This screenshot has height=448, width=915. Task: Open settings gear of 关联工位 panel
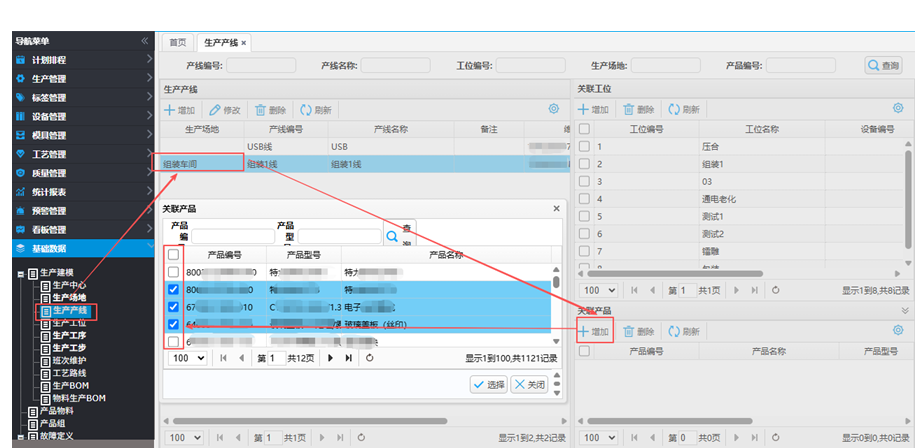point(899,108)
